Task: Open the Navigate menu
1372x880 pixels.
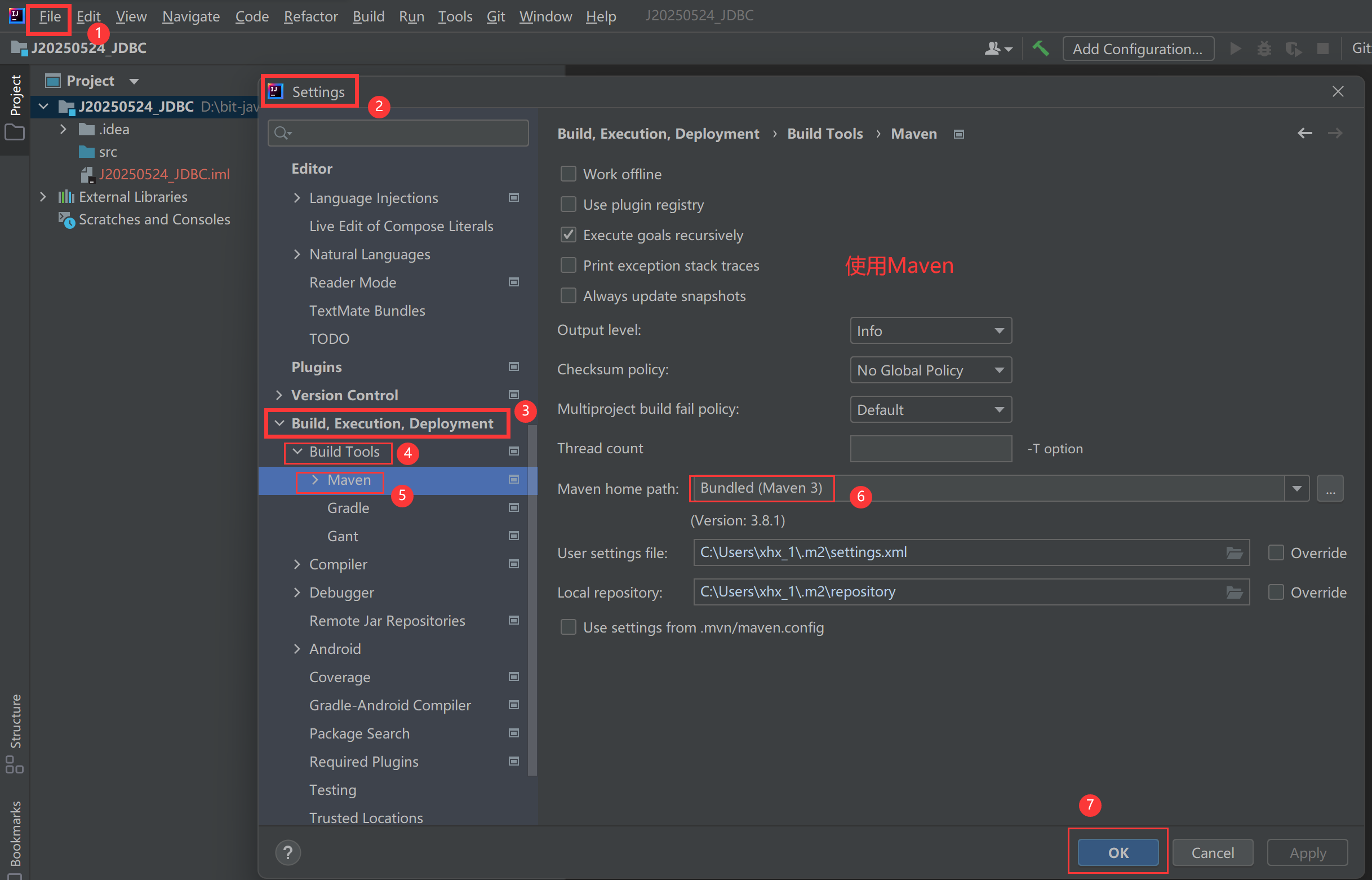Action: (x=190, y=16)
